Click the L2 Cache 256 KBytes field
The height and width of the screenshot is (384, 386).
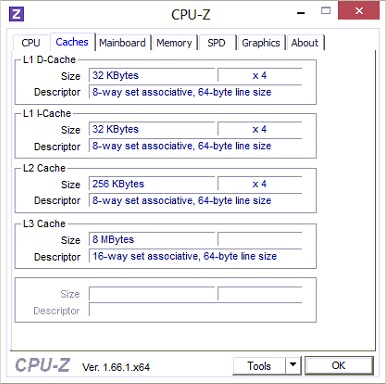click(152, 184)
